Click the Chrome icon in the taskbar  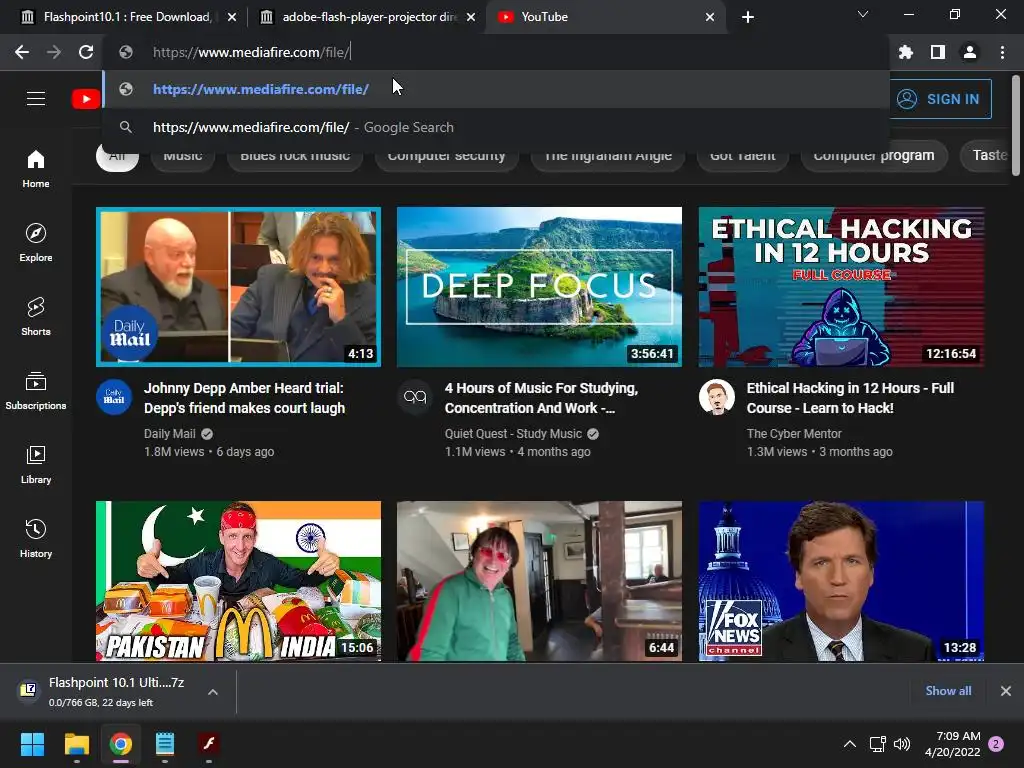point(121,744)
